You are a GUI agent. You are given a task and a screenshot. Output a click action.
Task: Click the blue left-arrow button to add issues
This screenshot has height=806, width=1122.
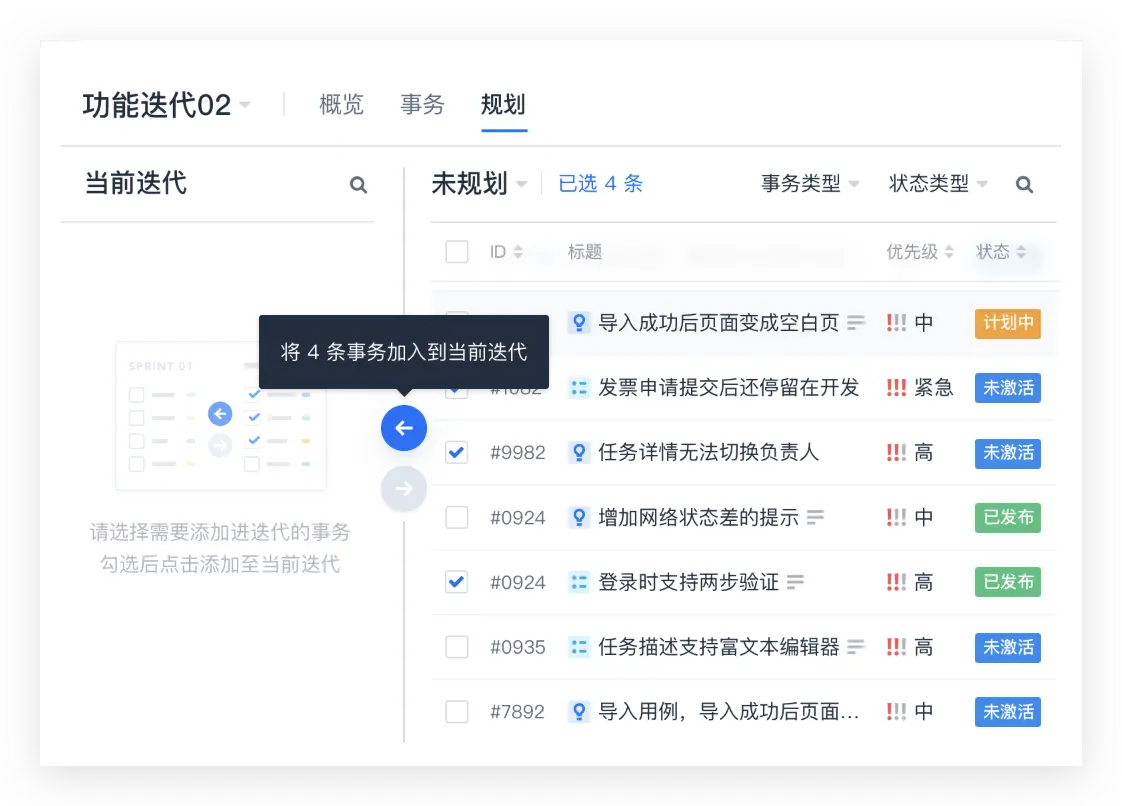[x=404, y=428]
